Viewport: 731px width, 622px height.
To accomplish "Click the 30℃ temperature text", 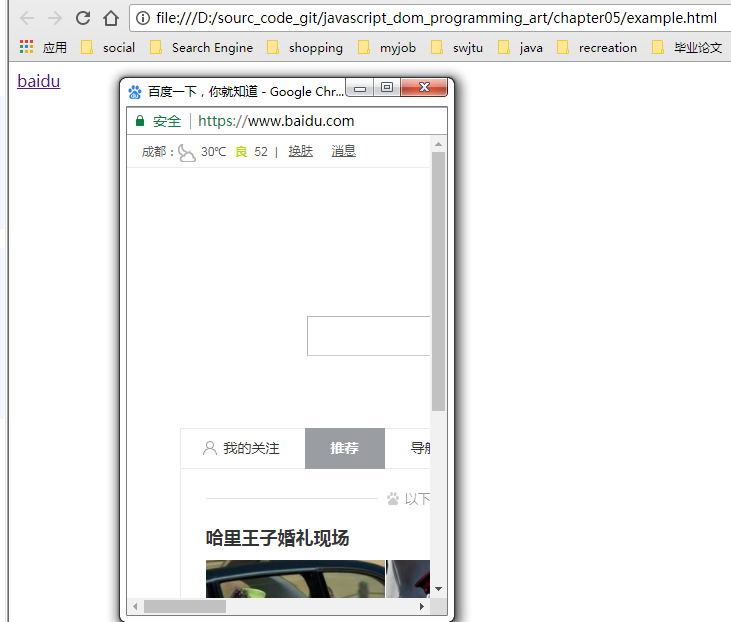I will pos(214,152).
